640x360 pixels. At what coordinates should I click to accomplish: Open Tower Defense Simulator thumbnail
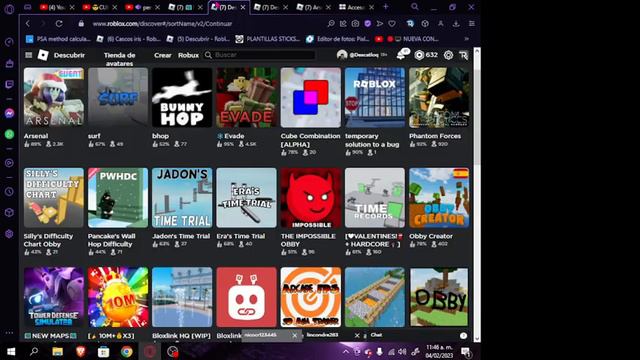(x=54, y=297)
